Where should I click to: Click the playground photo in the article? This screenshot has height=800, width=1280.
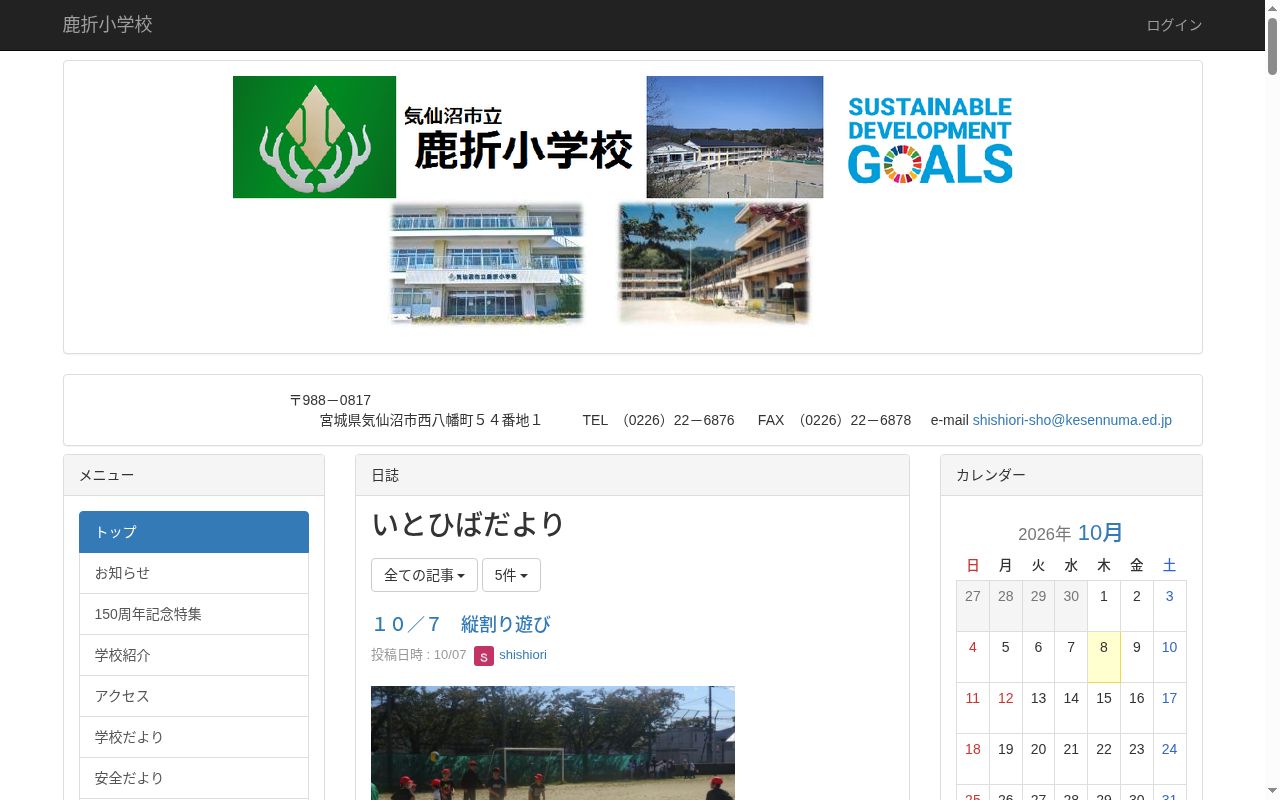point(553,743)
